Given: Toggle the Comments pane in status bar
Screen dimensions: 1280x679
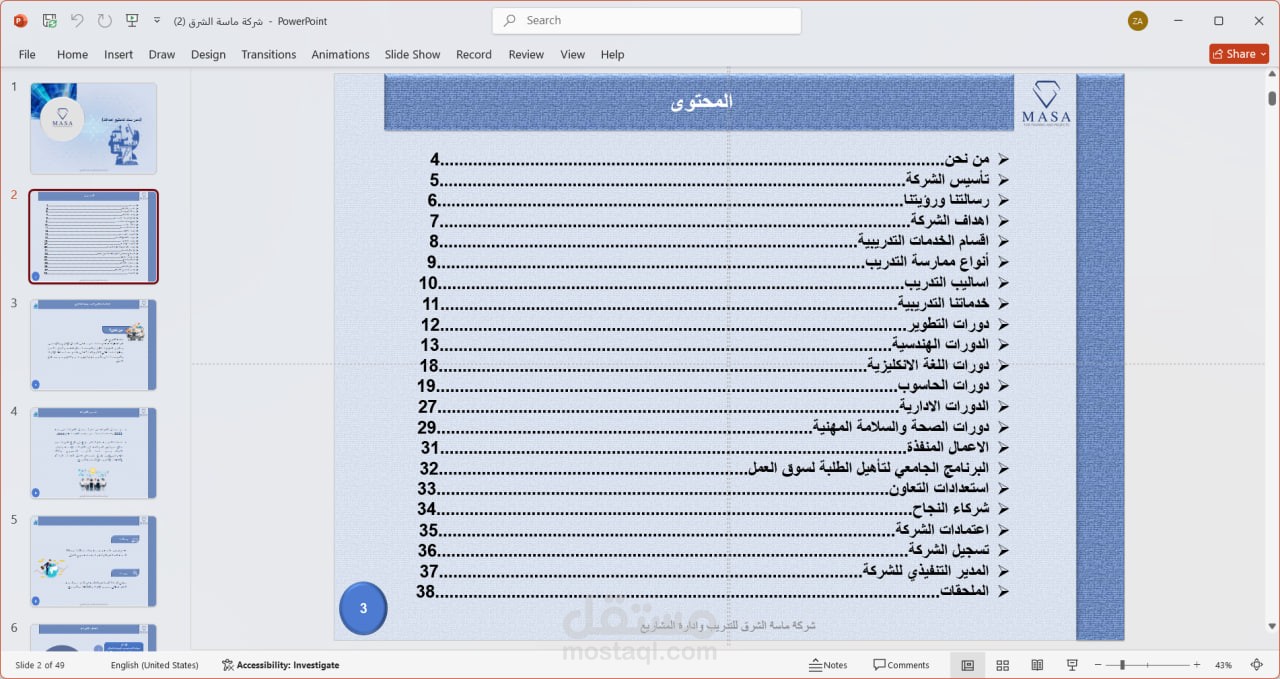Looking at the screenshot, I should [x=901, y=665].
